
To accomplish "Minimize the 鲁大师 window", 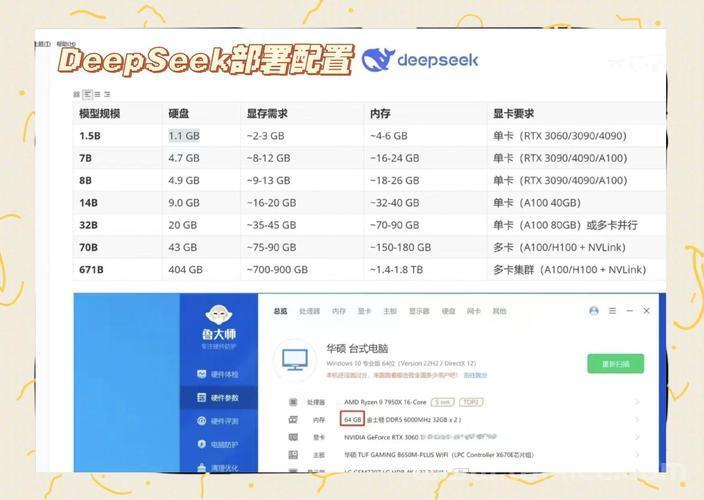I will (x=629, y=311).
